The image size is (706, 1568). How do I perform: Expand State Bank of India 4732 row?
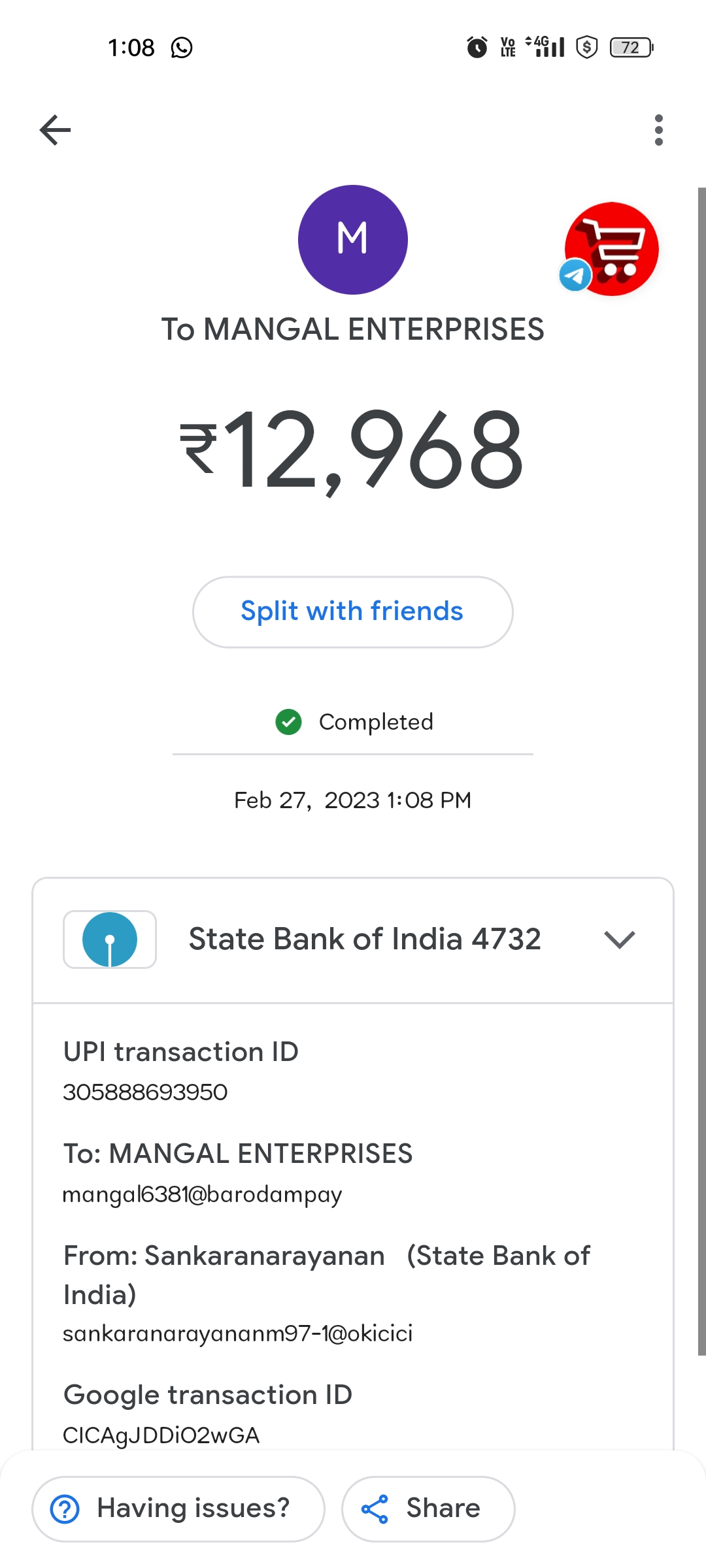tap(364, 939)
